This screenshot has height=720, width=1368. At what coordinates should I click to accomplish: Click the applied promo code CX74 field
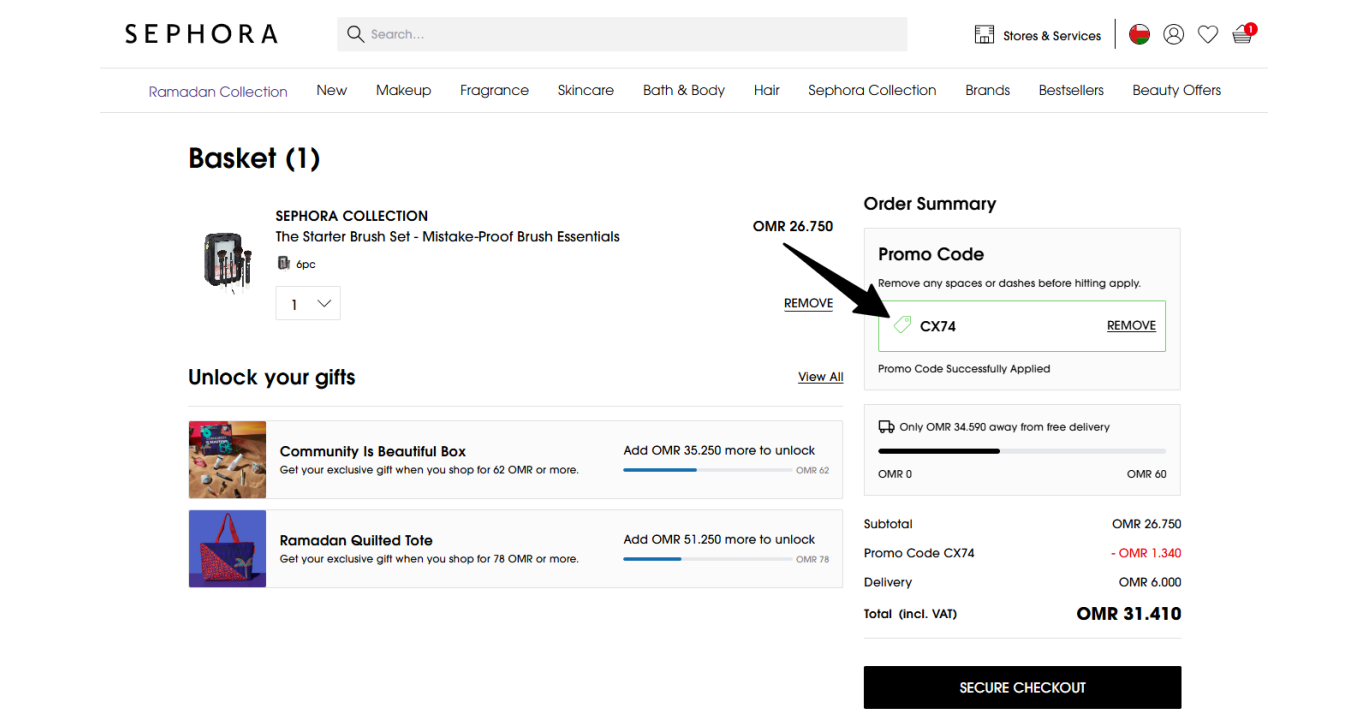pos(1022,326)
